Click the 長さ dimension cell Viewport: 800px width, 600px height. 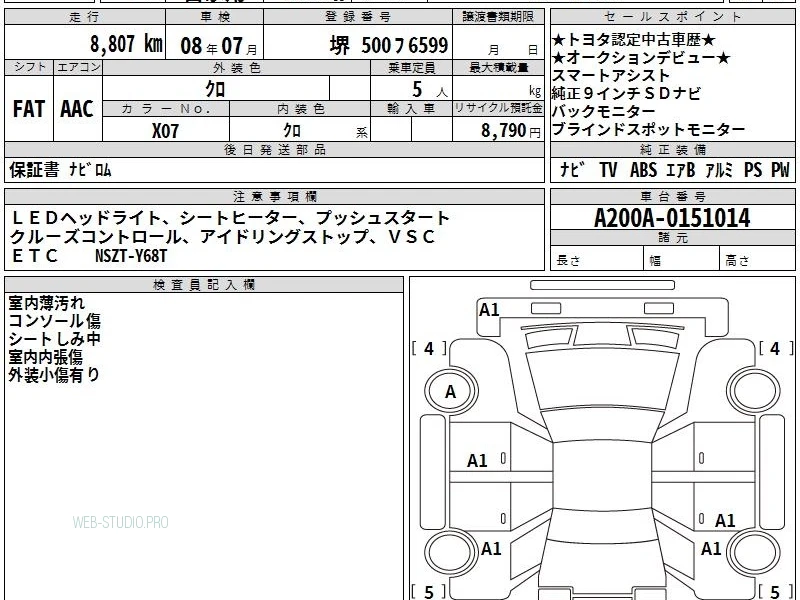tap(597, 258)
